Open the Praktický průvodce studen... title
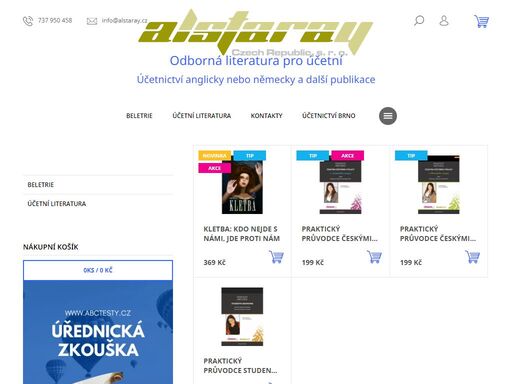512x384 pixels. coord(240,366)
